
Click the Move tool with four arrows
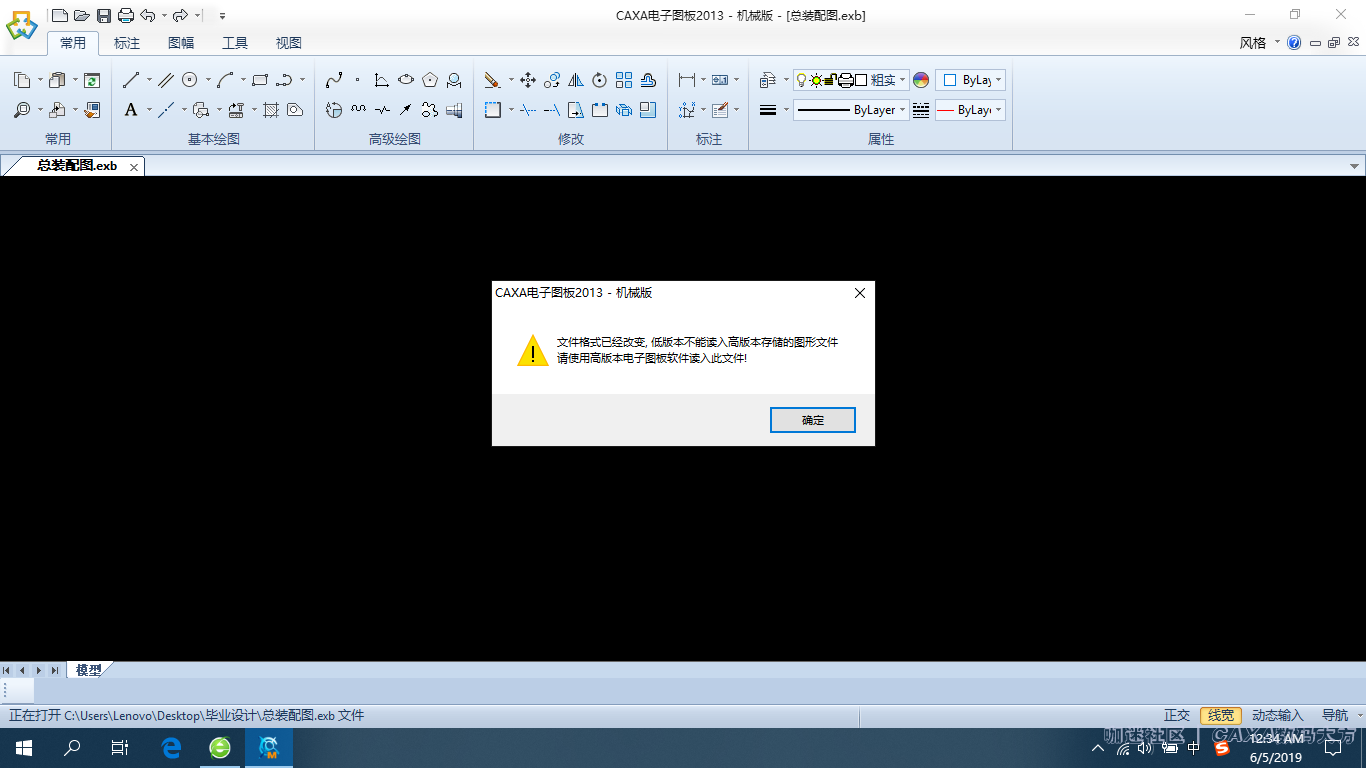click(x=528, y=80)
